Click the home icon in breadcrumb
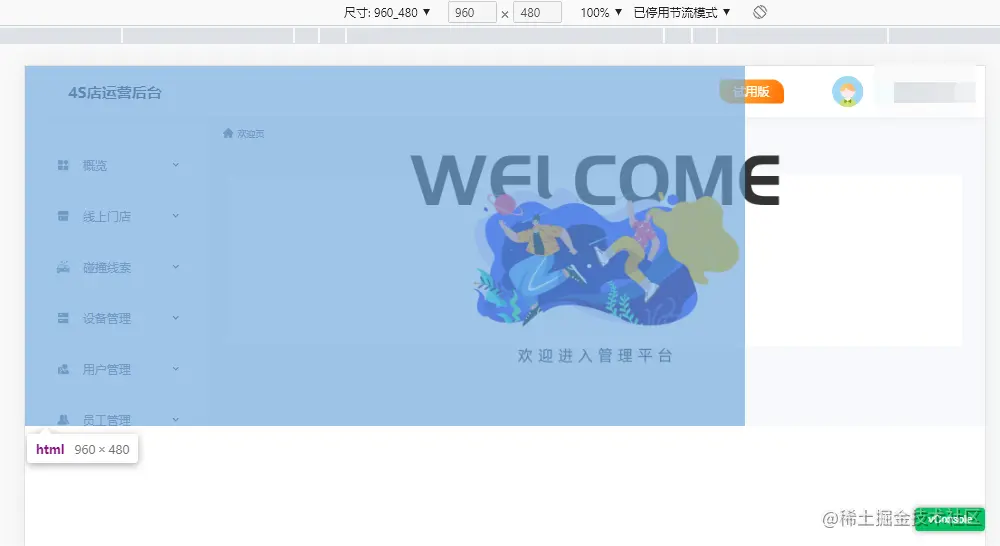1000x546 pixels. pos(228,133)
